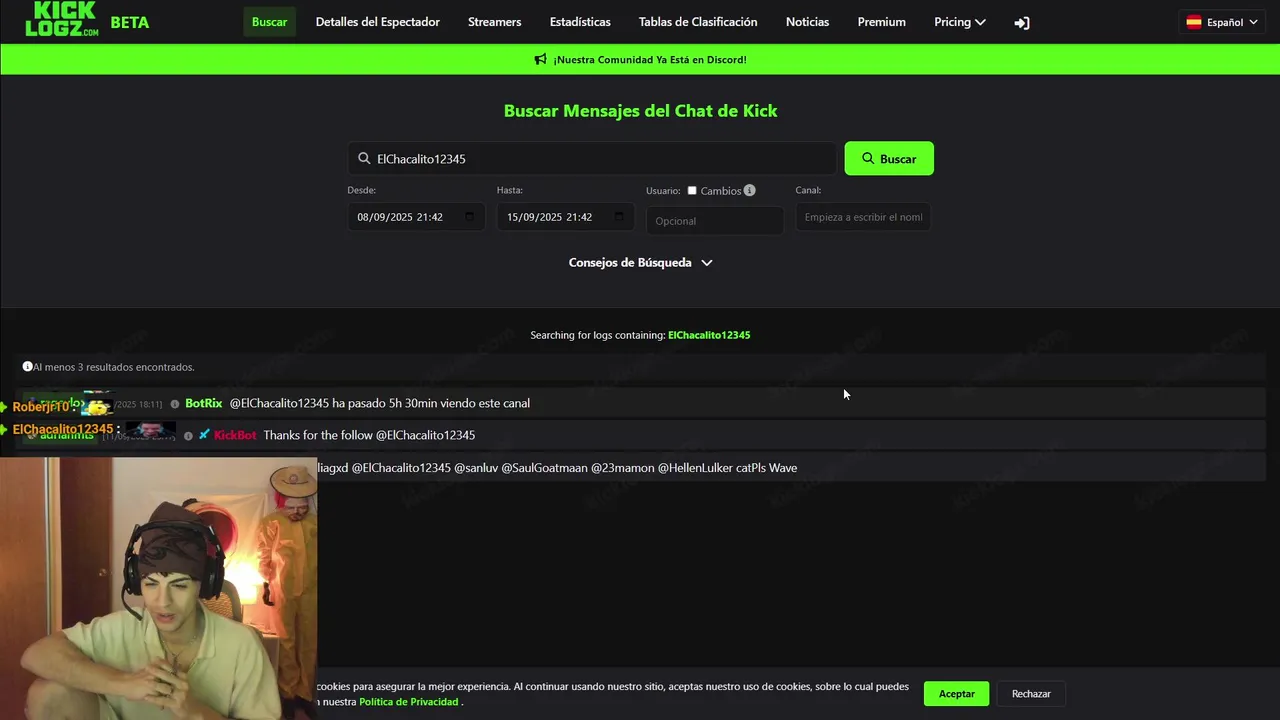The height and width of the screenshot is (720, 1280).
Task: Click the 'Thanks for the follow' message
Action: click(369, 436)
